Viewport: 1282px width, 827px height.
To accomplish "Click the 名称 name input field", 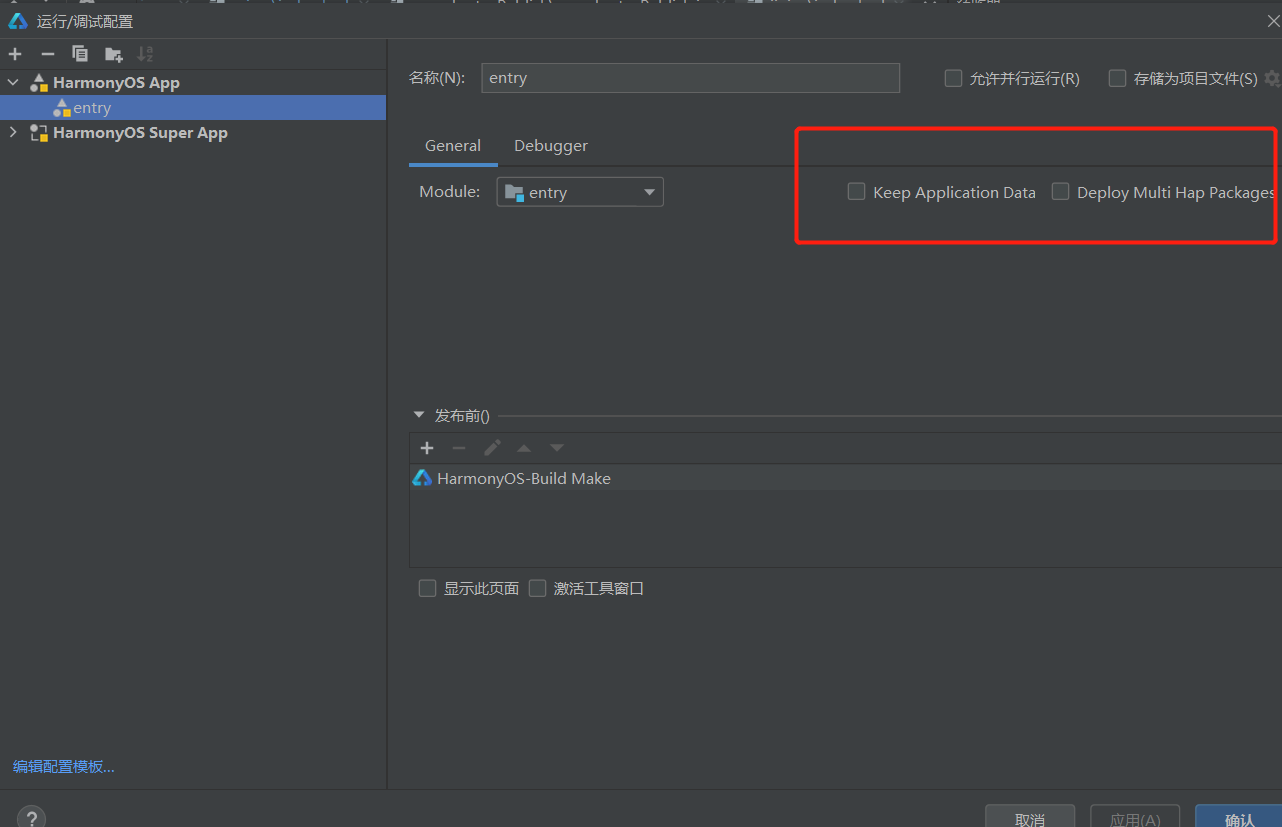I will click(690, 78).
